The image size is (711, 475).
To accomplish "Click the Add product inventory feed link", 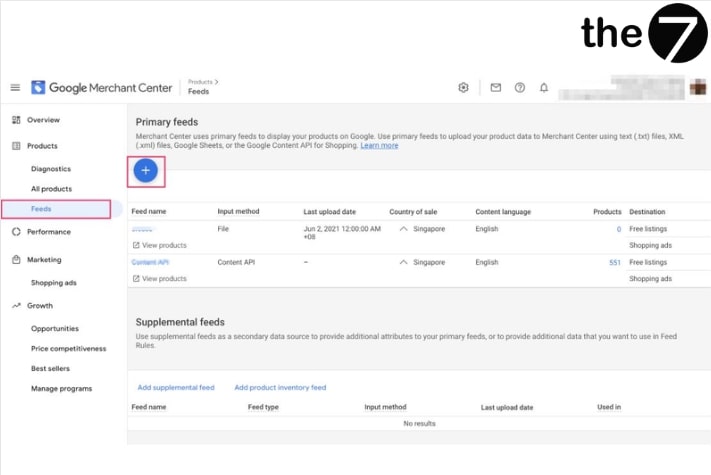I will [280, 388].
